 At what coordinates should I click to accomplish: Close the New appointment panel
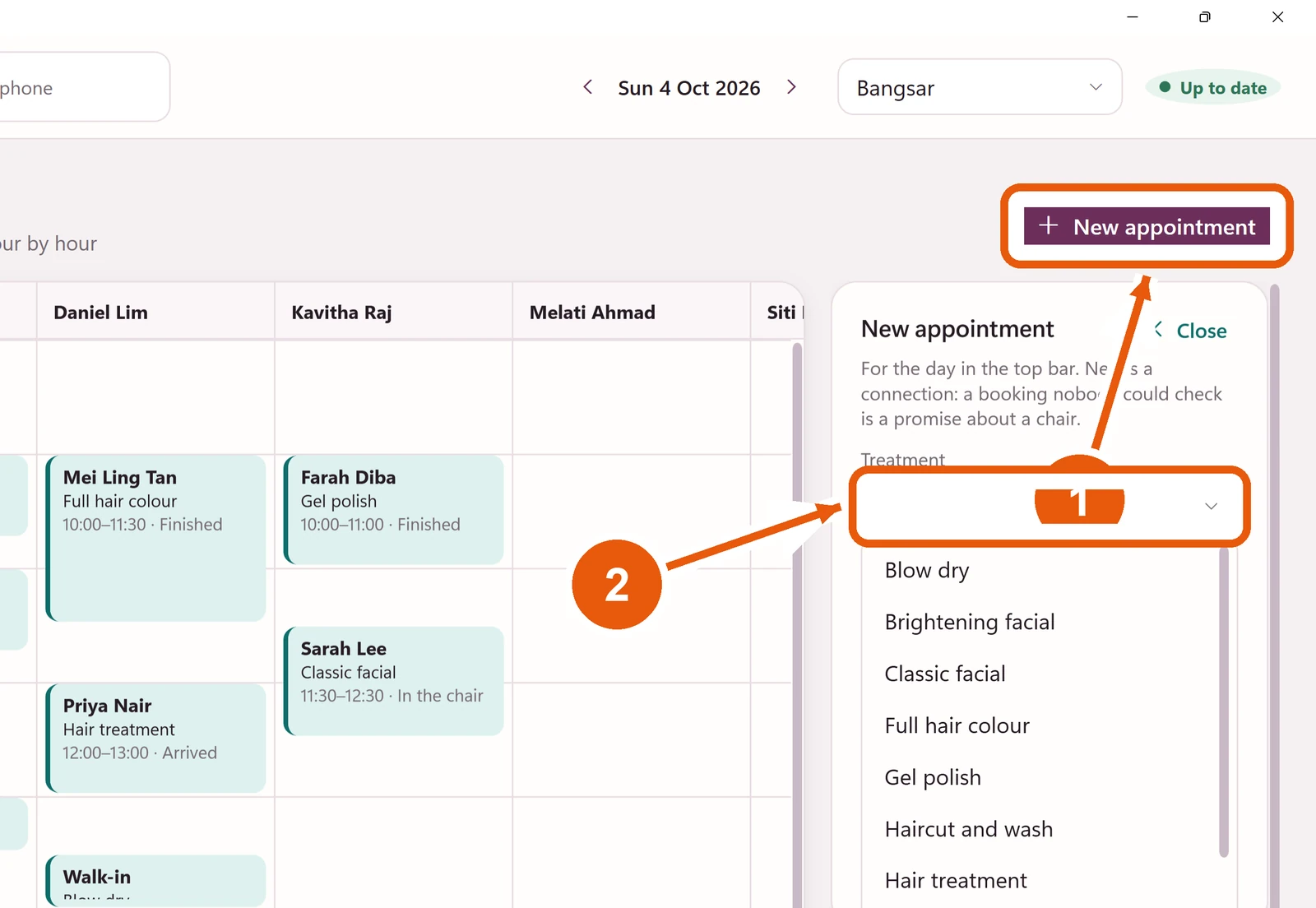pyautogui.click(x=1190, y=331)
